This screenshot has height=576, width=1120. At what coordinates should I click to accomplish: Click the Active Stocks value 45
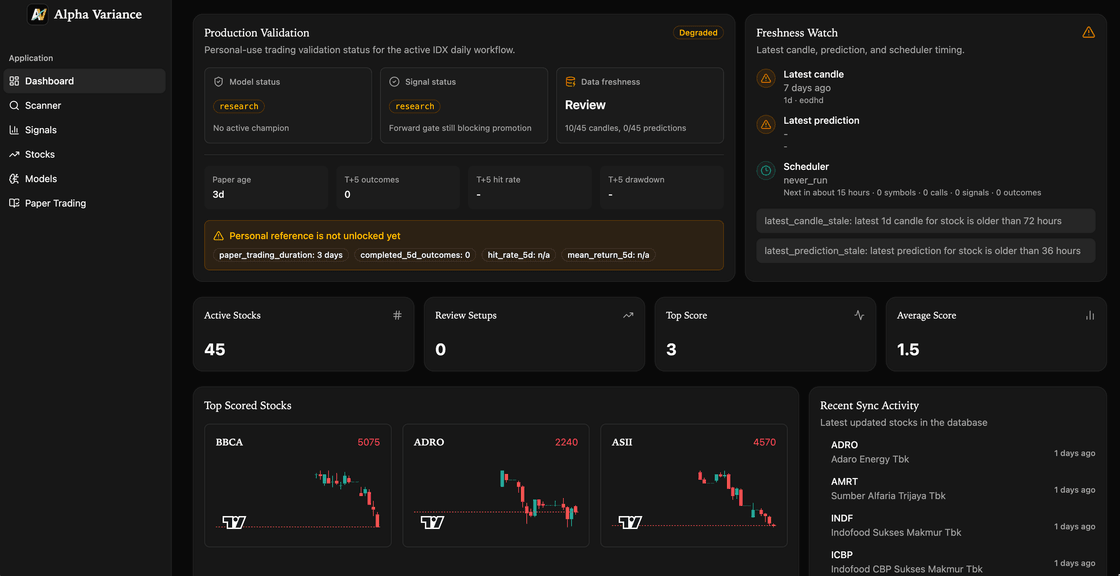point(215,349)
